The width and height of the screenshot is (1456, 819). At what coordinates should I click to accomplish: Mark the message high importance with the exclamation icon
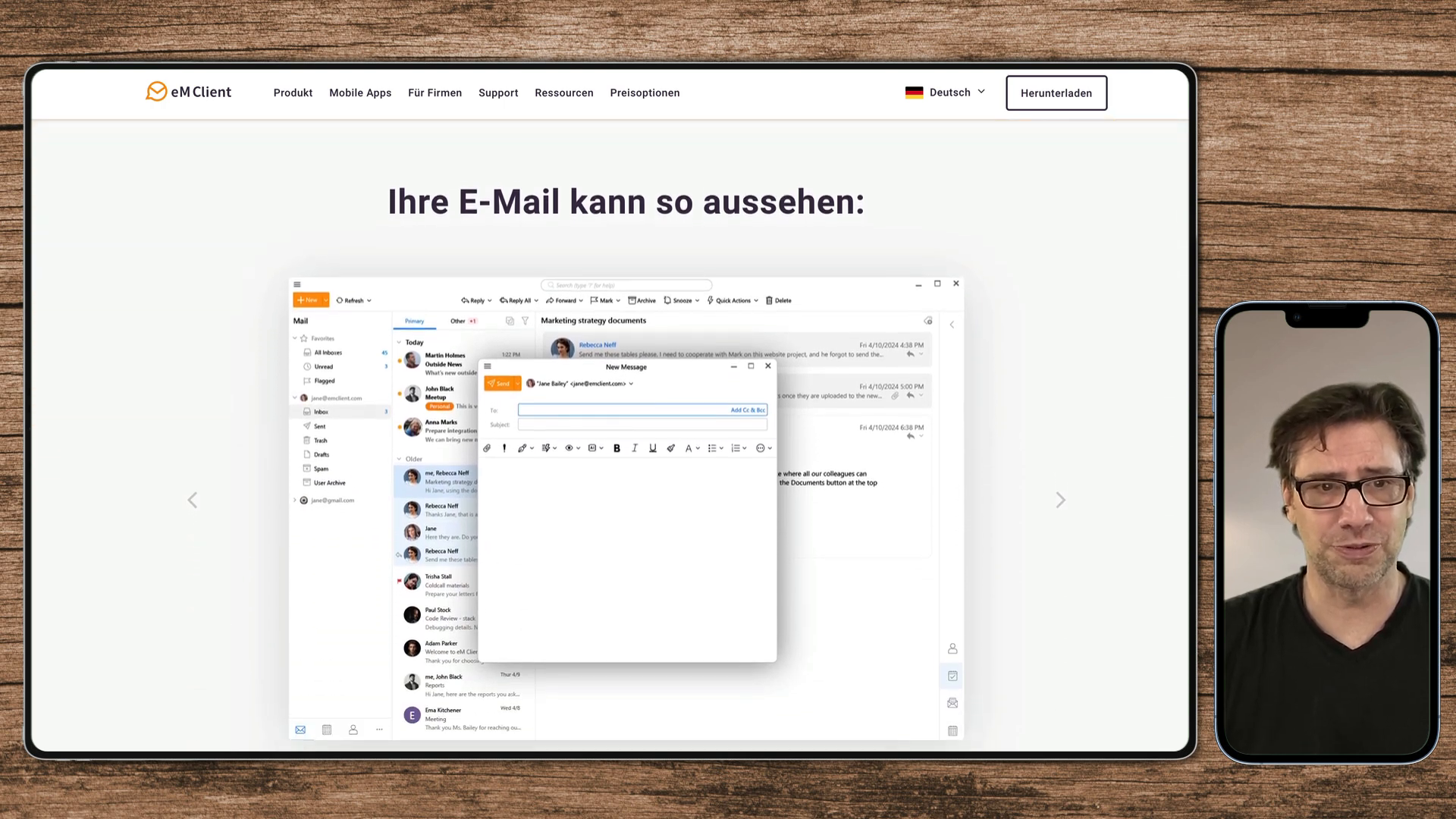point(504,448)
